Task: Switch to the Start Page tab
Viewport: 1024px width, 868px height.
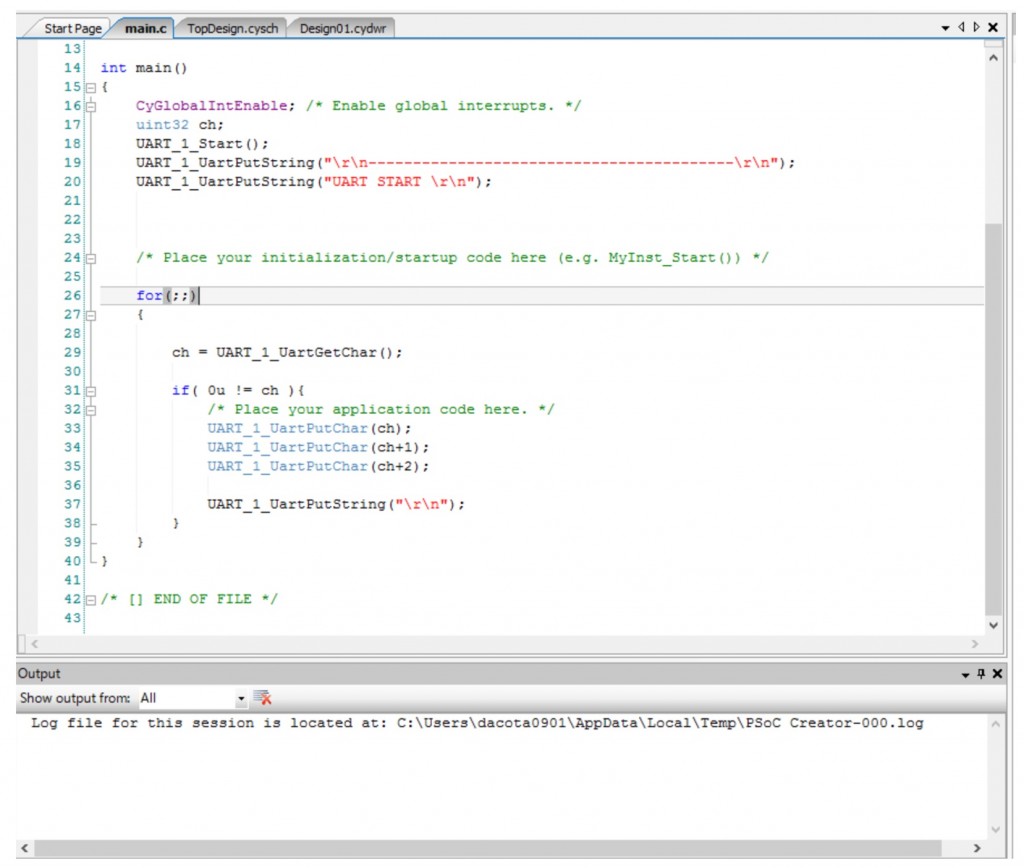Action: [x=72, y=29]
